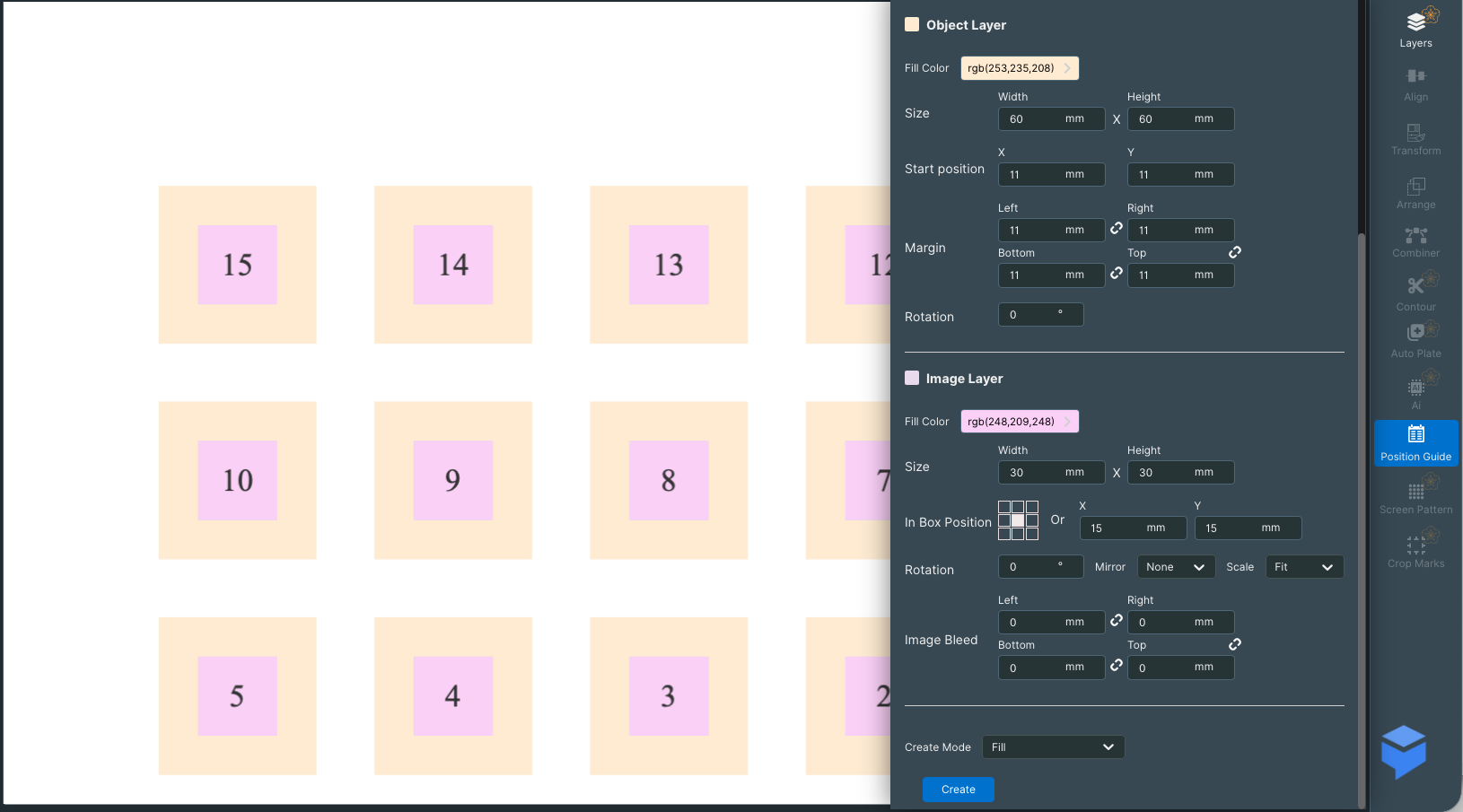The height and width of the screenshot is (812, 1463).
Task: Open the Auto Plate tool
Action: [1415, 342]
